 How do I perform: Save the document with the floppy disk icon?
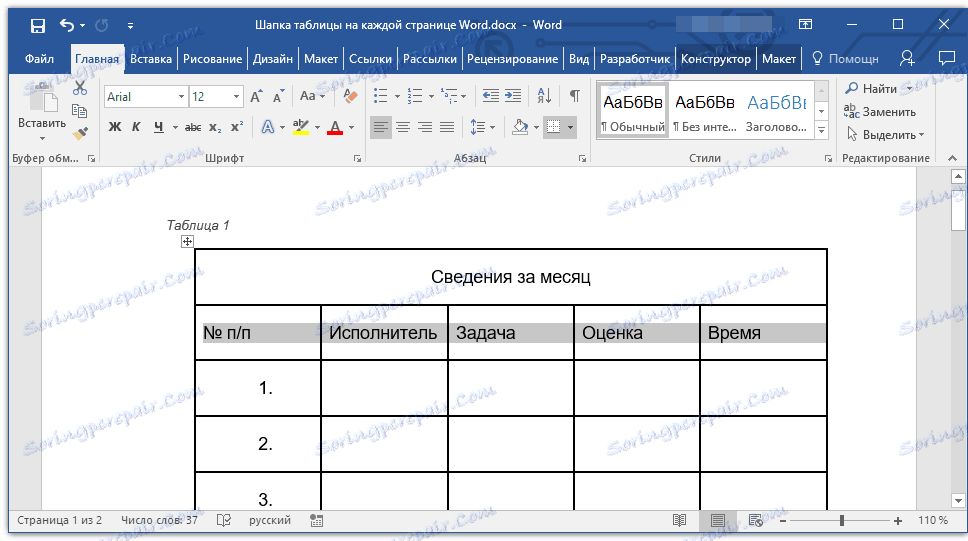point(38,25)
